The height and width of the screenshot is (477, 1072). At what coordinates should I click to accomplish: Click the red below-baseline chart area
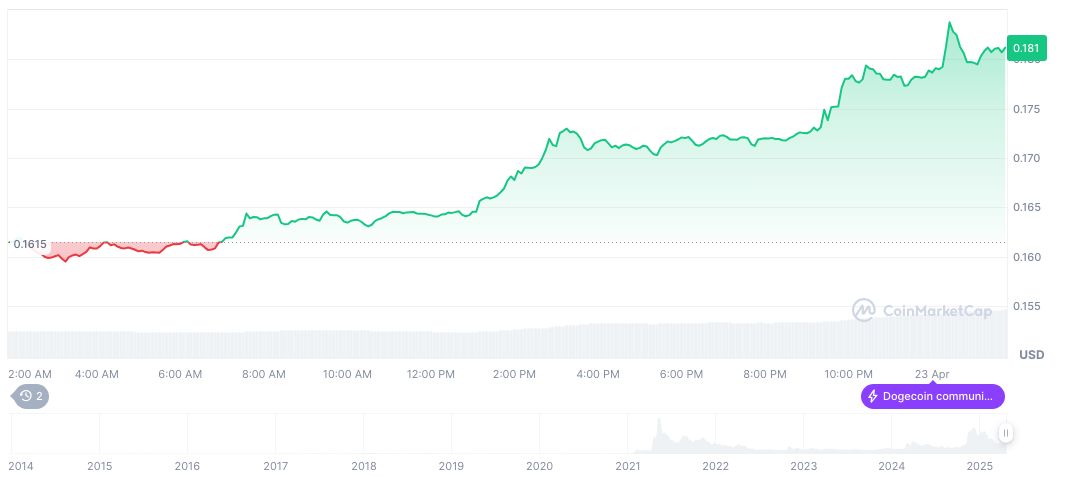(x=120, y=247)
